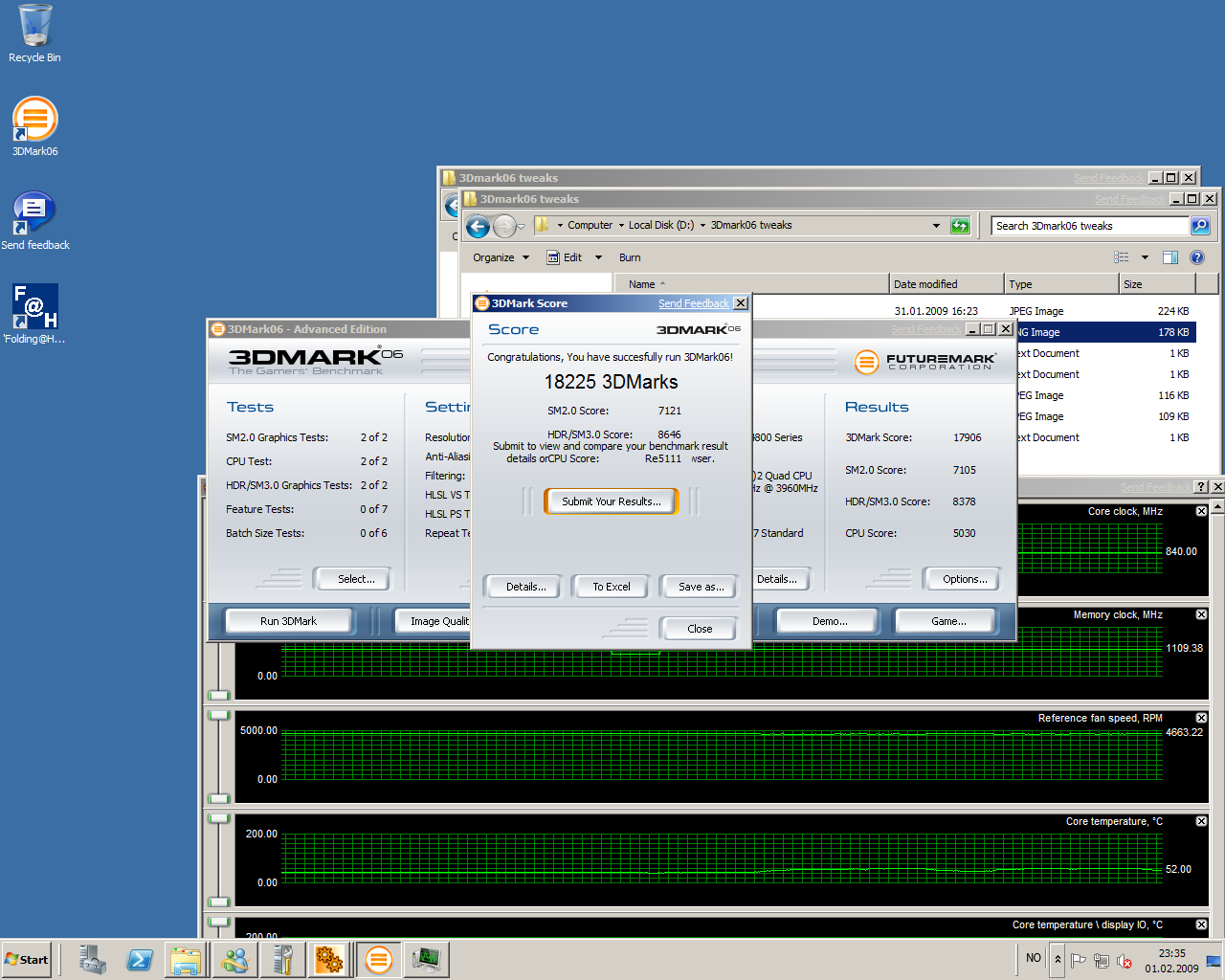This screenshot has width=1225, height=980.
Task: Select the highlighted 178 KB image row
Action: tap(1105, 332)
